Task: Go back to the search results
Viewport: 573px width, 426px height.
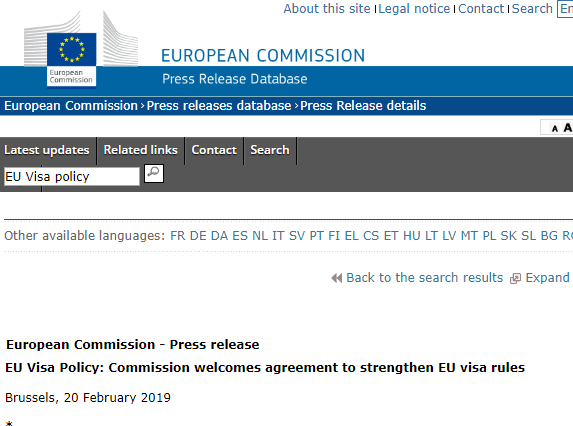Action: click(425, 278)
